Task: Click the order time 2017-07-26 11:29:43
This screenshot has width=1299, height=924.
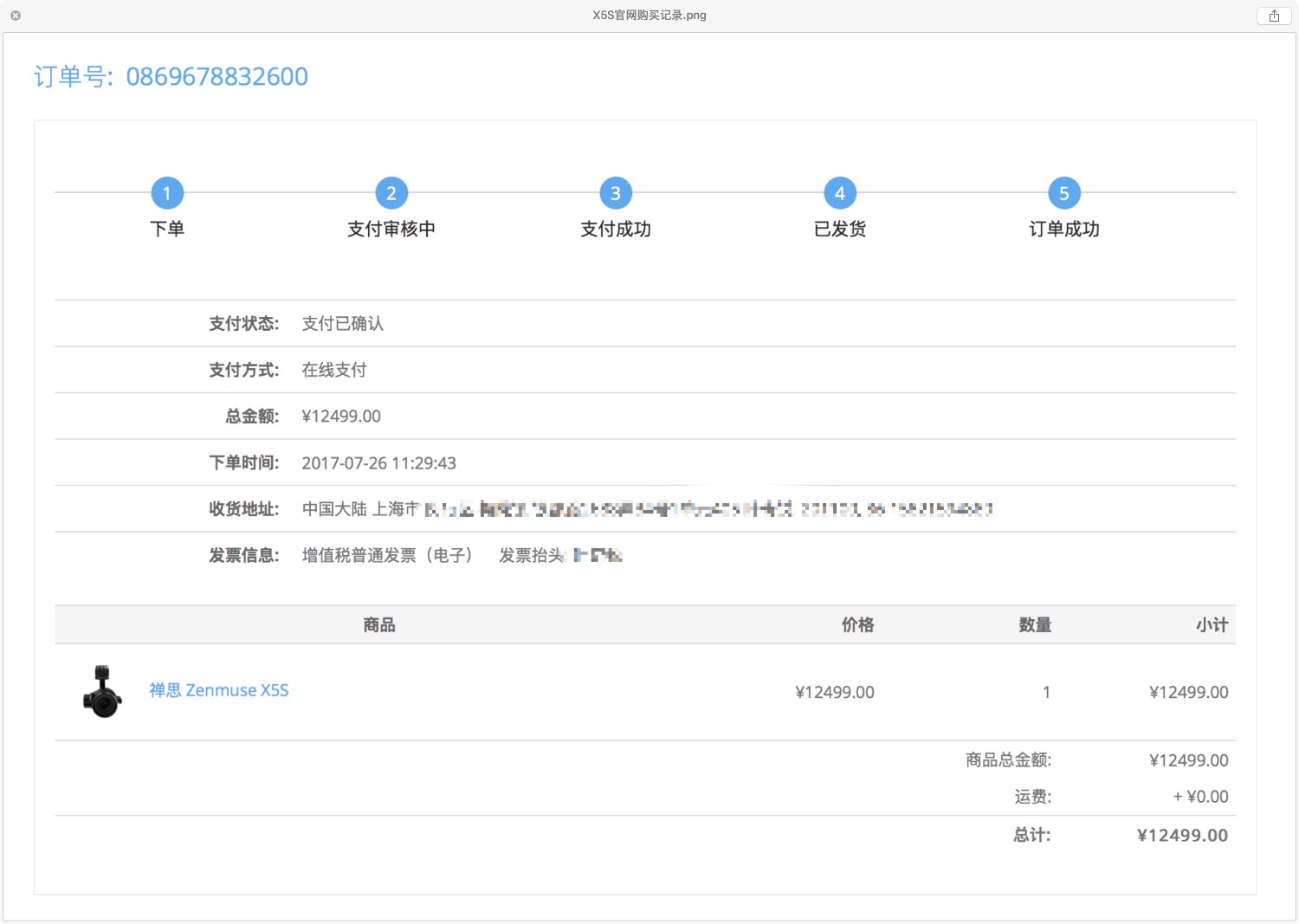Action: tap(378, 463)
